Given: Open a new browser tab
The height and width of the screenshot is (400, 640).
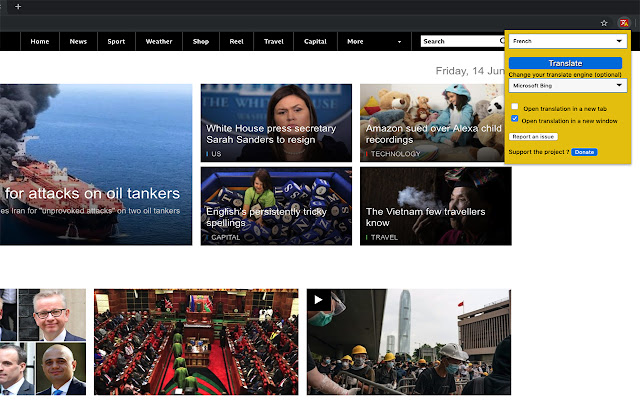Looking at the screenshot, I should [x=18, y=6].
